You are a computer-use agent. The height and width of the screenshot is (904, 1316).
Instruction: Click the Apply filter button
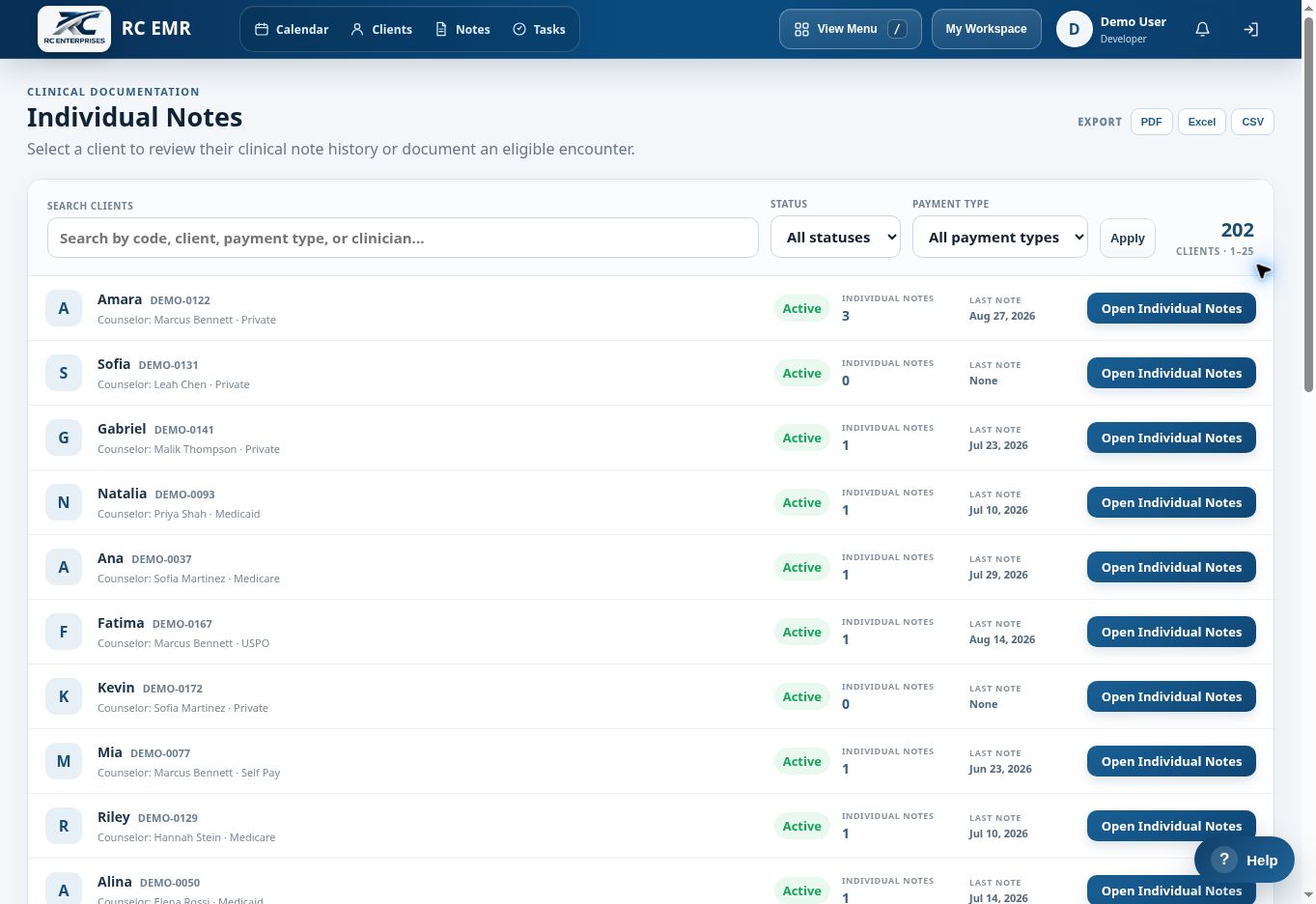click(1127, 238)
